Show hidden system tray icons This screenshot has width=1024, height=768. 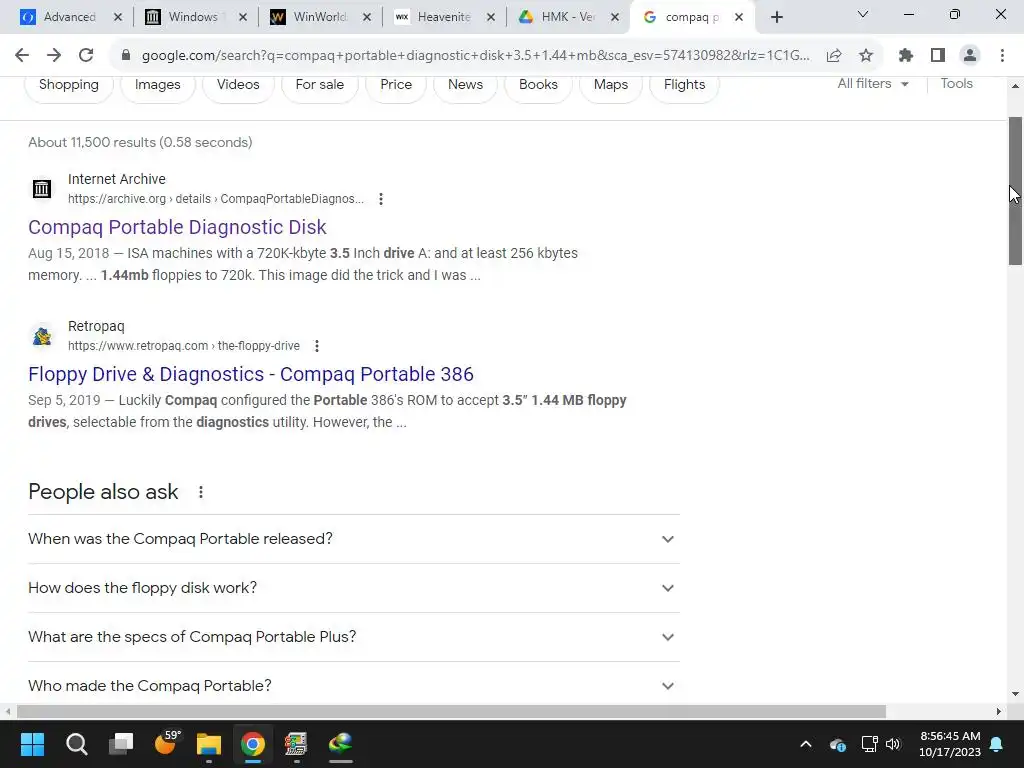click(x=806, y=744)
